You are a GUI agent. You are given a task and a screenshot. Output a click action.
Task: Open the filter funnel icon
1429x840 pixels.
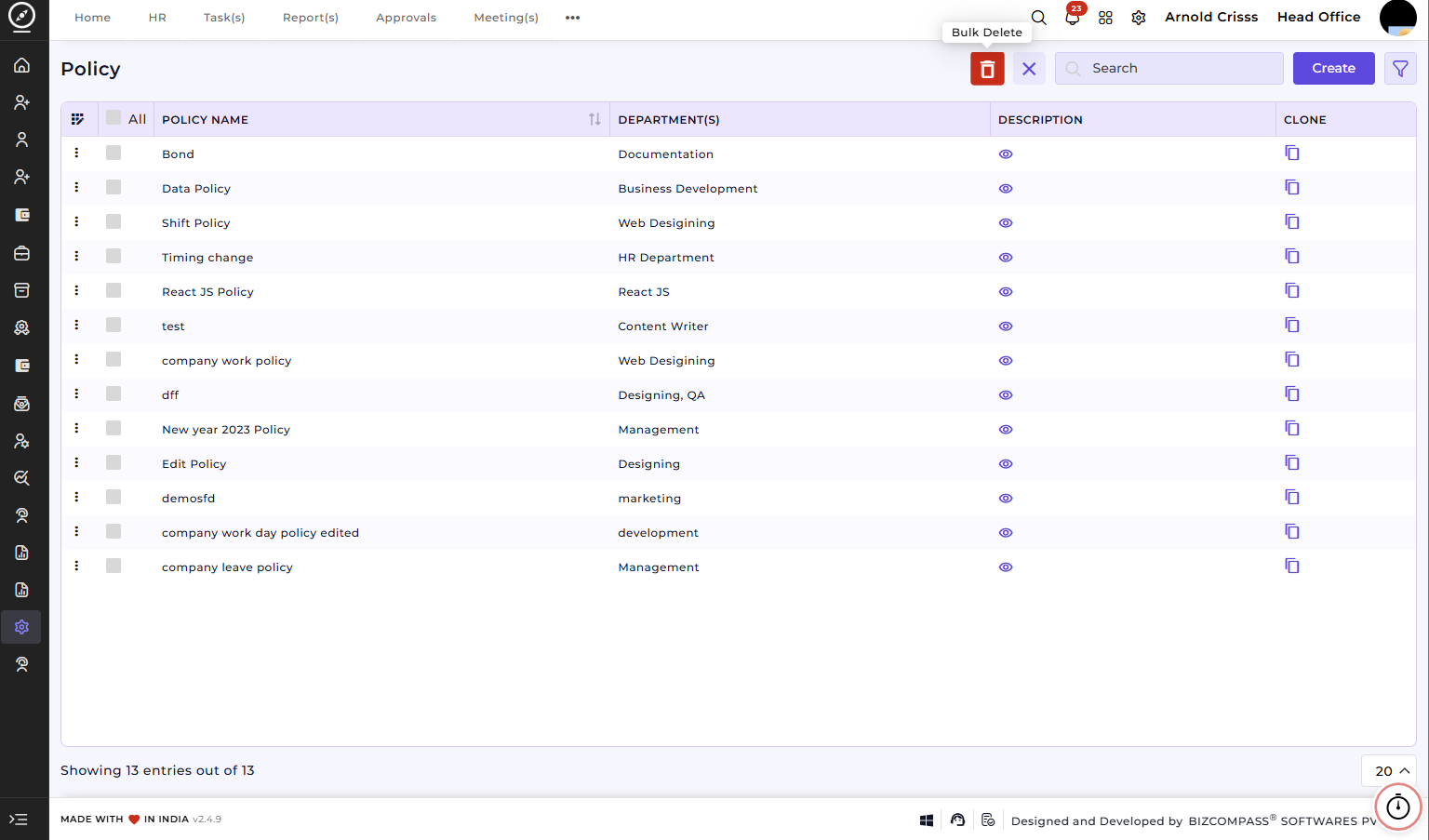tap(1400, 69)
